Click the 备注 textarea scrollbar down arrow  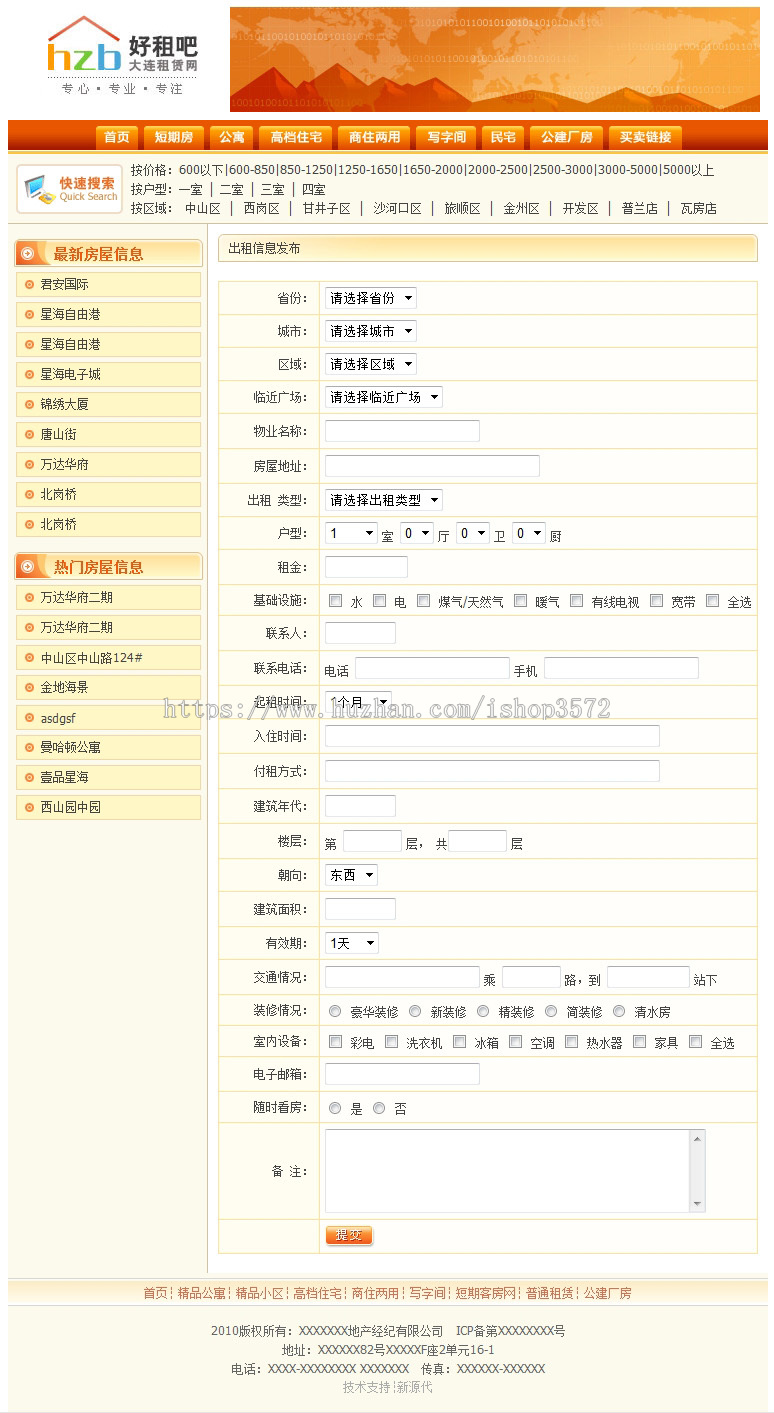click(698, 1204)
